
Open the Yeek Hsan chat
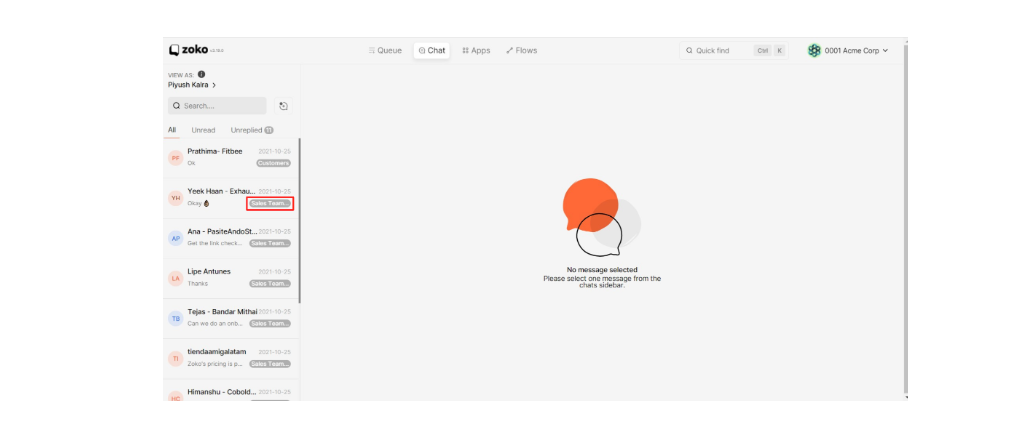pyautogui.click(x=231, y=197)
